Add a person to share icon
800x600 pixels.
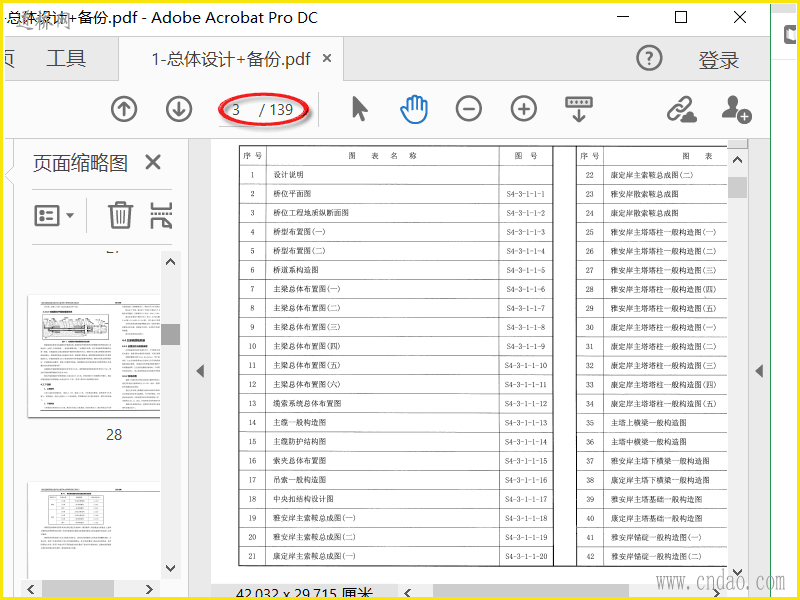[736, 109]
